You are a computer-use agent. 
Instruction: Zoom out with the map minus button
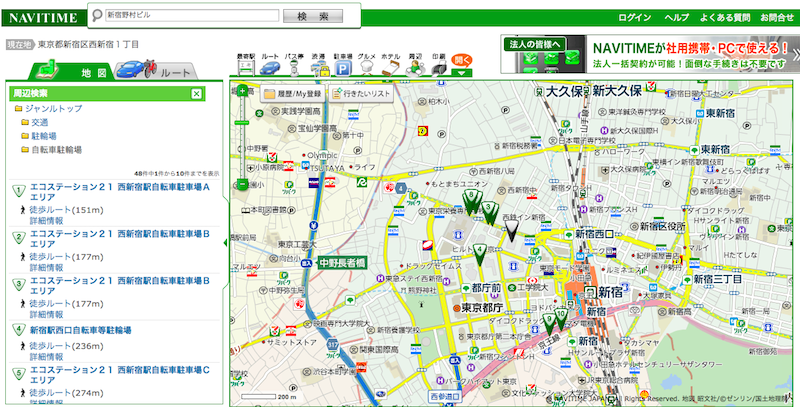click(242, 184)
